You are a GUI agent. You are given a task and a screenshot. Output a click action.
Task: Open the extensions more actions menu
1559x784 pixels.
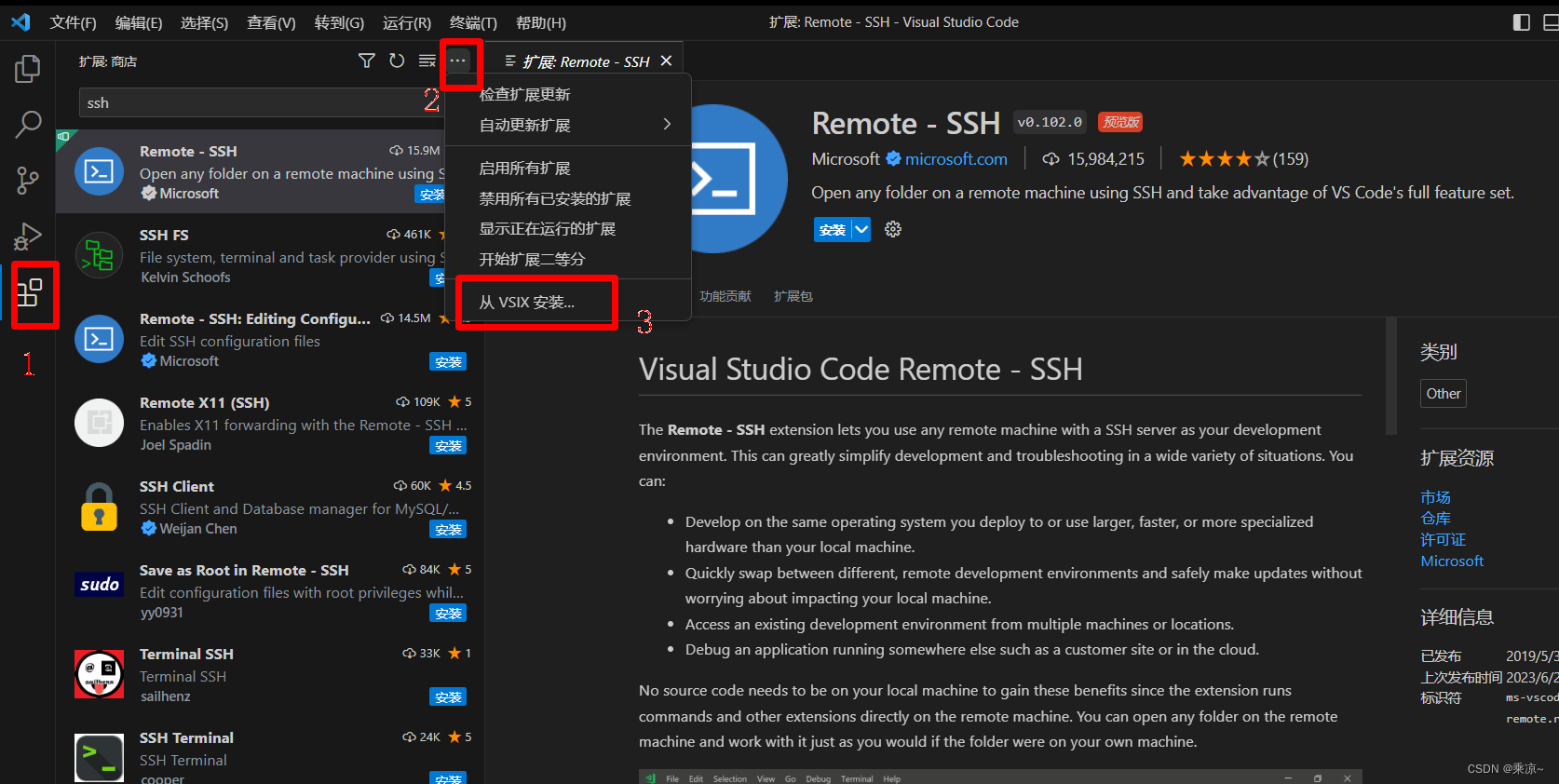pyautogui.click(x=457, y=61)
